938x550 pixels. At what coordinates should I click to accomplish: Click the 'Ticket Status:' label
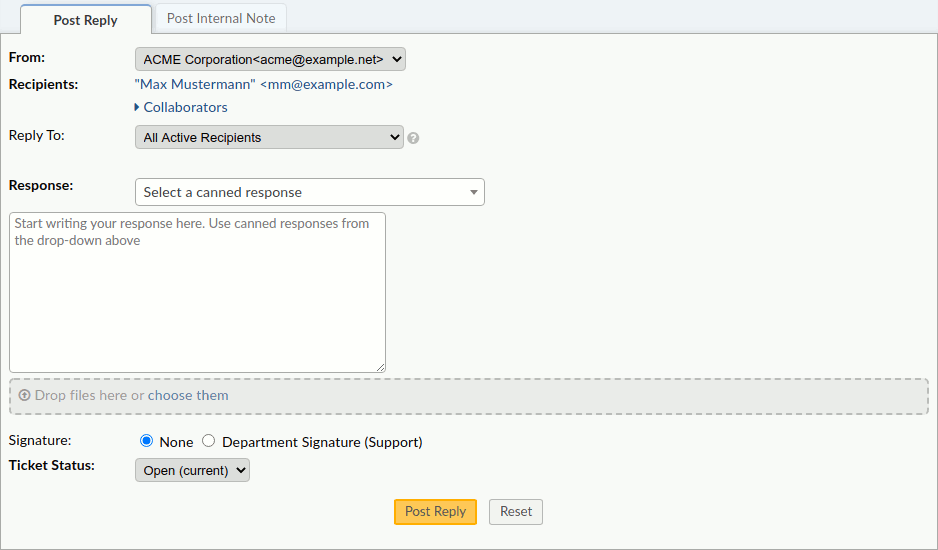click(x=52, y=465)
